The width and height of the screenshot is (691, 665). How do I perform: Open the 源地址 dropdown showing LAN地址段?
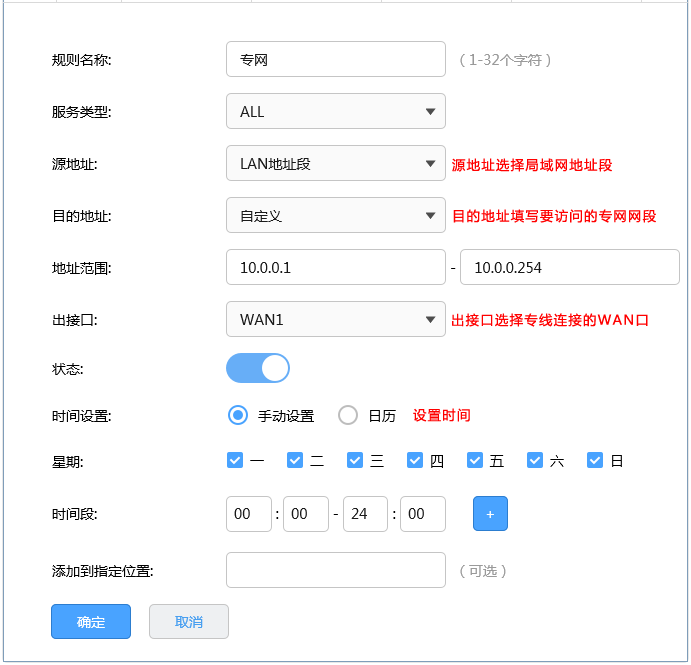335,163
